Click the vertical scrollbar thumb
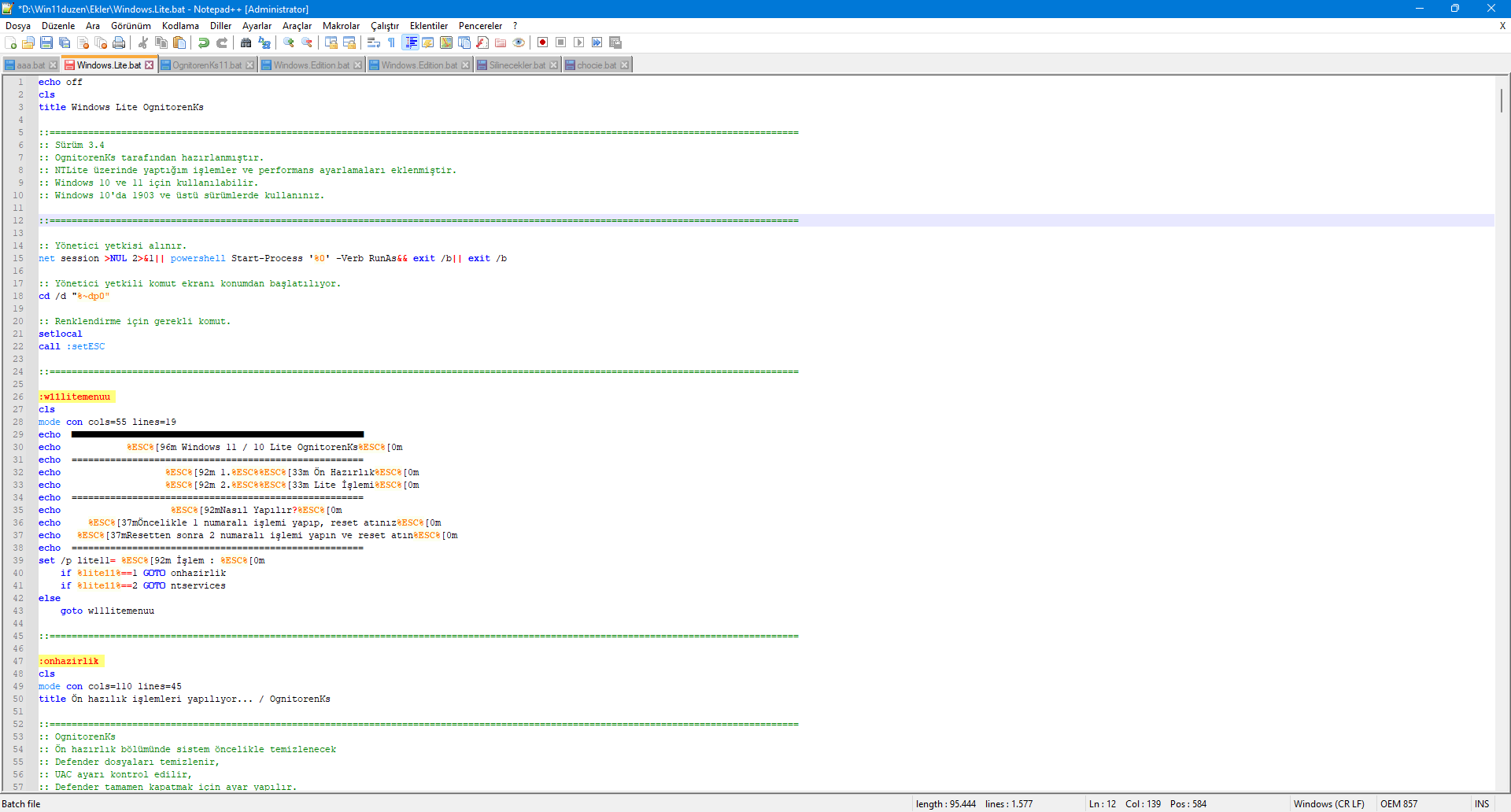Image resolution: width=1511 pixels, height=812 pixels. pyautogui.click(x=1502, y=100)
